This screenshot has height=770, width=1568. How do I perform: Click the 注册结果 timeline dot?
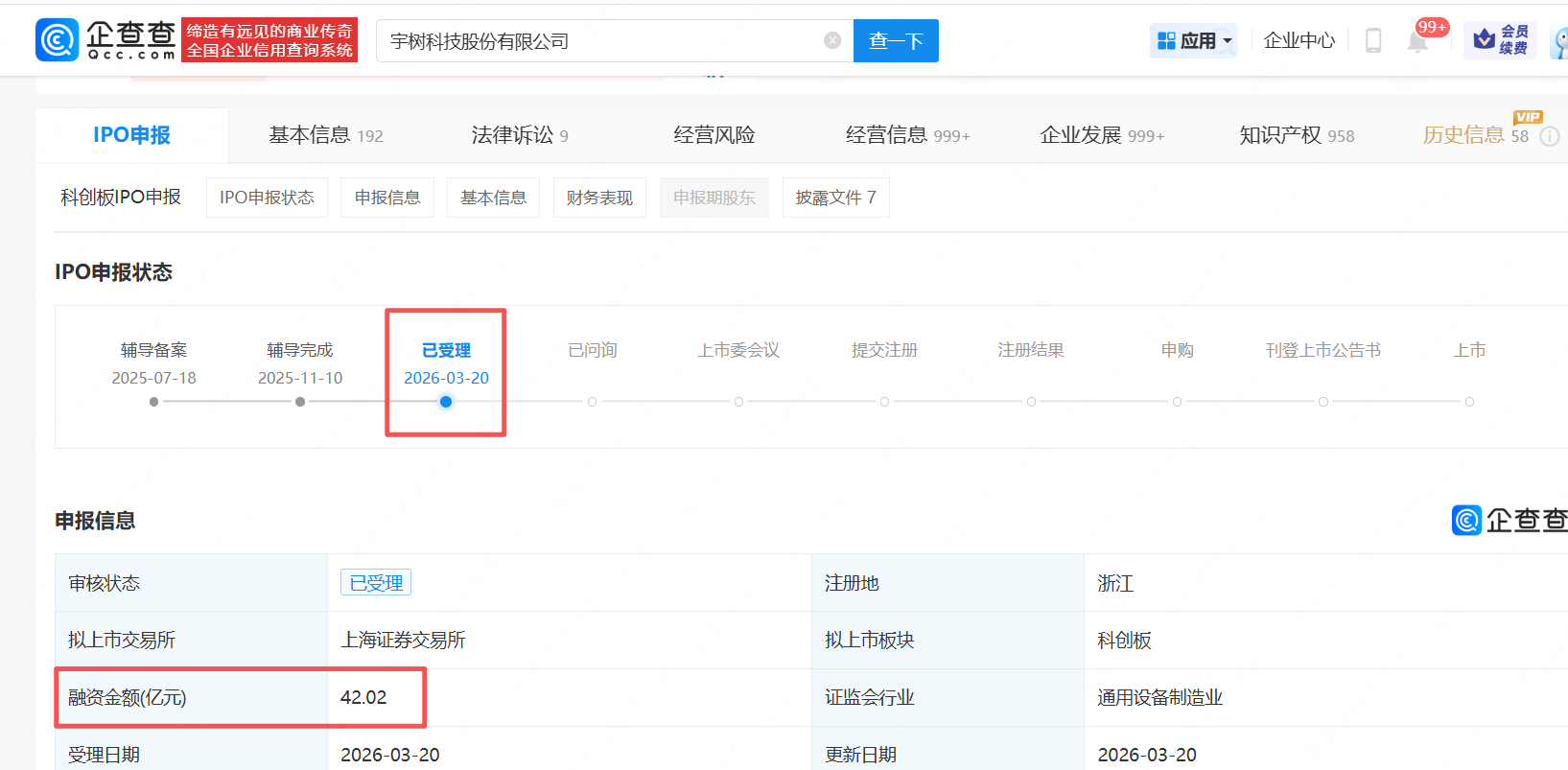point(1031,402)
